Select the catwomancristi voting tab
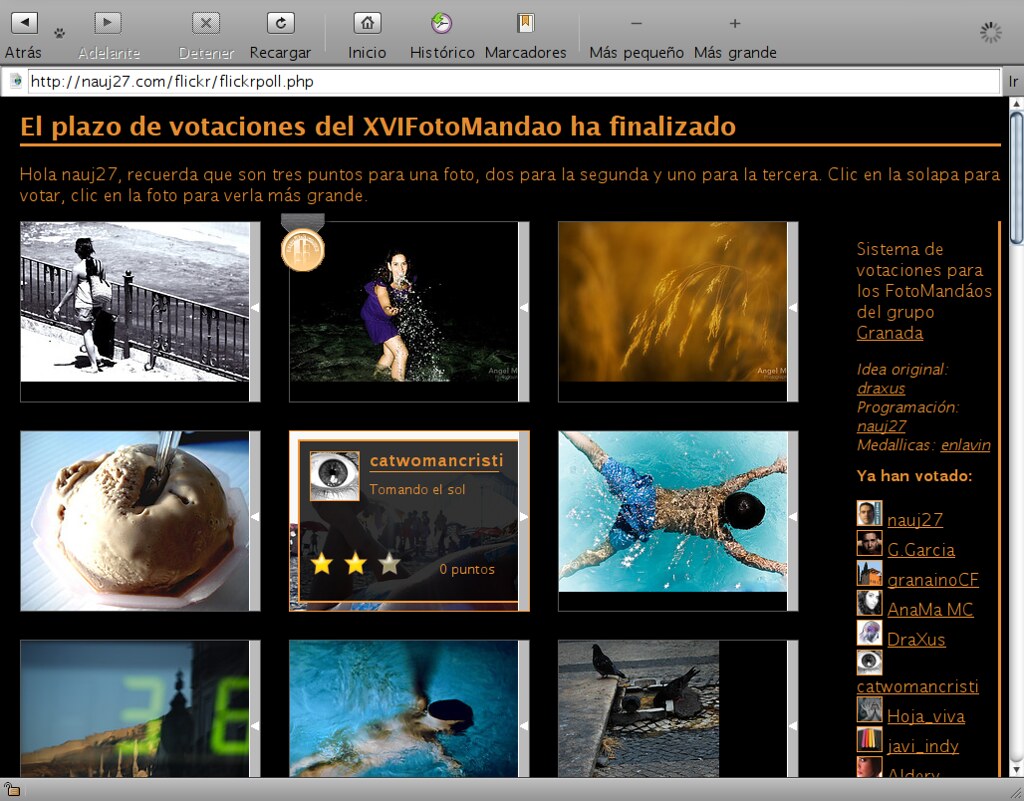This screenshot has height=801, width=1024. click(x=438, y=460)
